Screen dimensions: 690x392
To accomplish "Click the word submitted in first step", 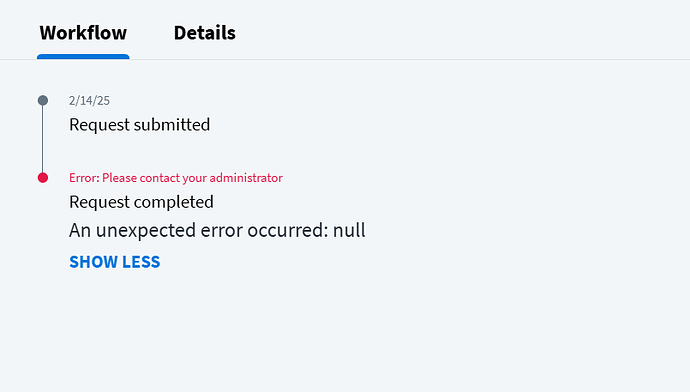I will (x=172, y=125).
